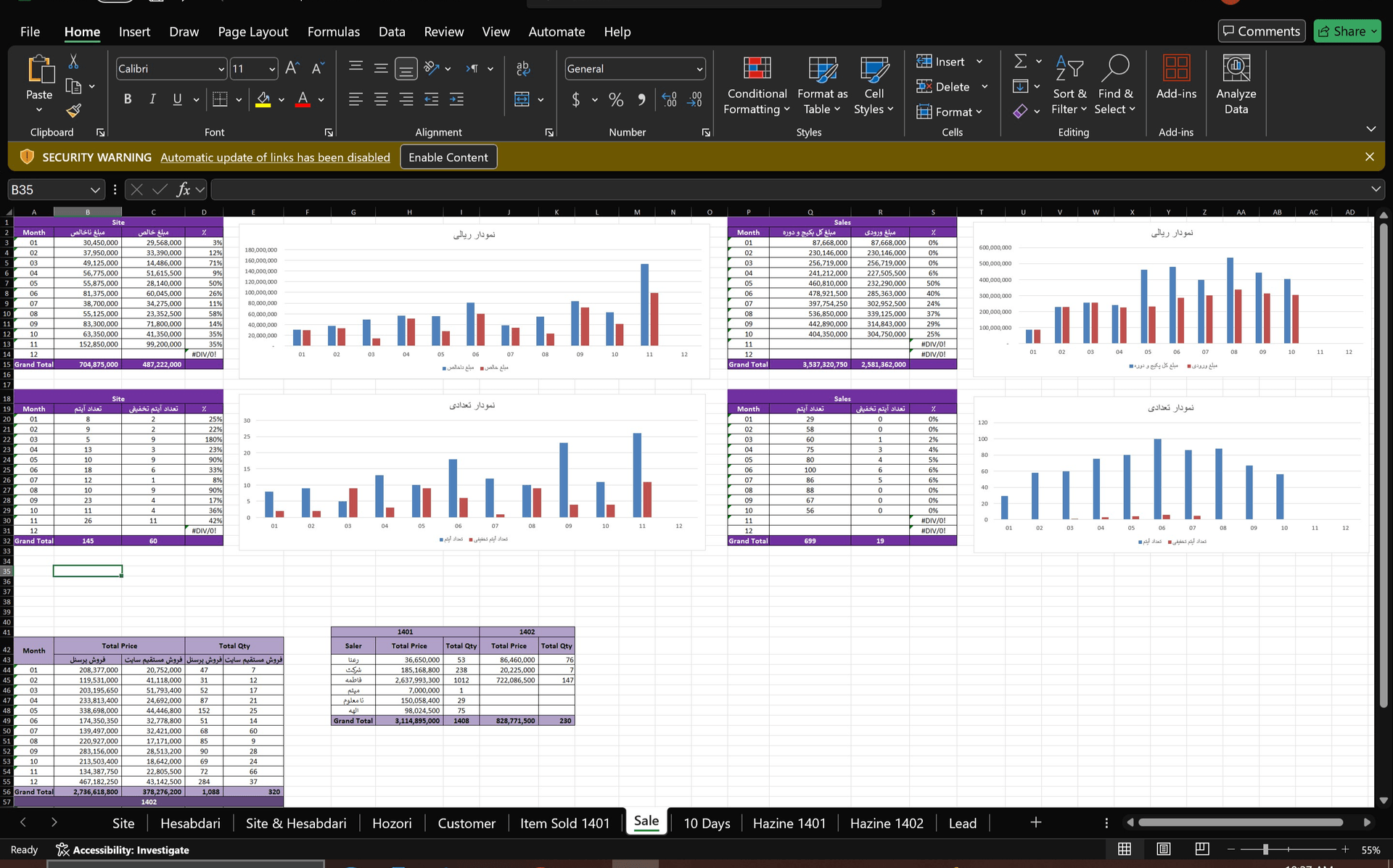Click the Cut scissors icon
This screenshot has width=1393, height=868.
point(73,62)
